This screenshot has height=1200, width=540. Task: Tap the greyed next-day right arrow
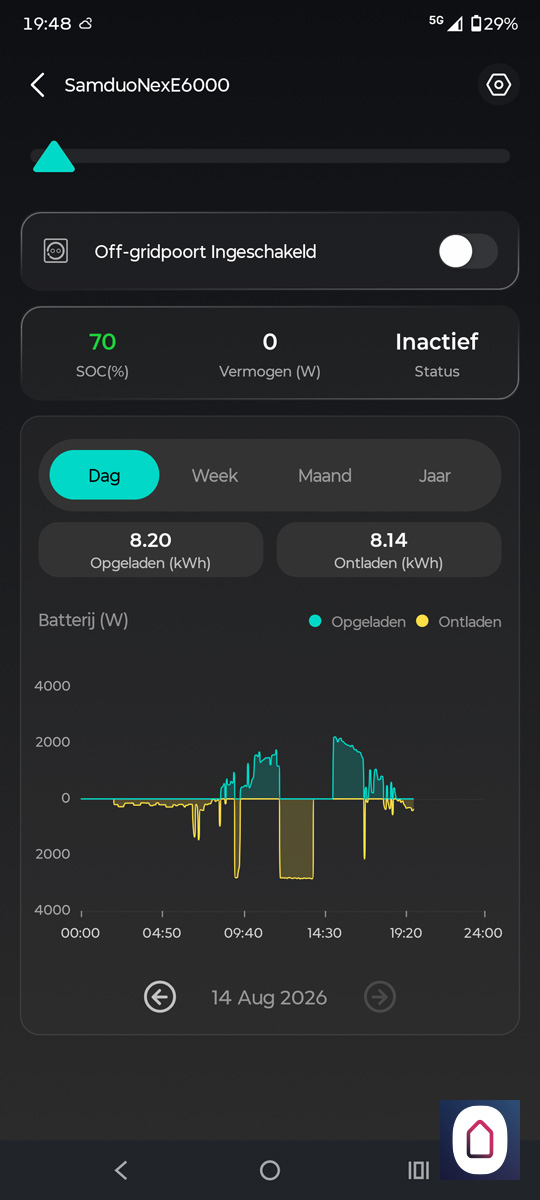[x=380, y=997]
